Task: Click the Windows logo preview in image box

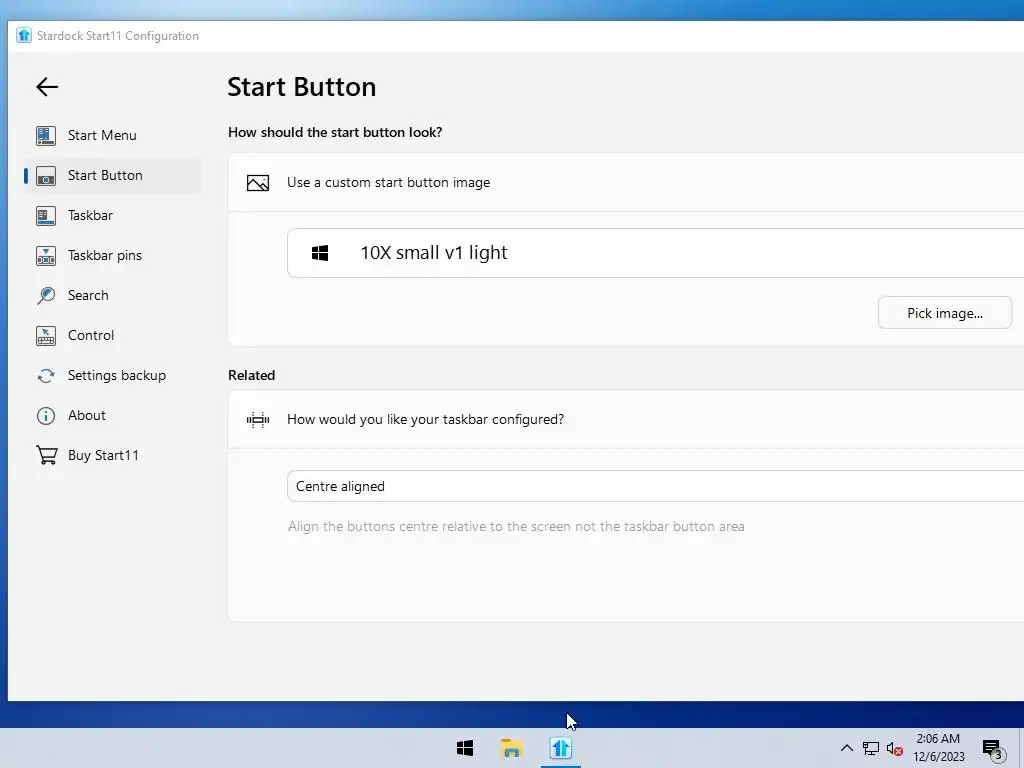Action: click(320, 253)
